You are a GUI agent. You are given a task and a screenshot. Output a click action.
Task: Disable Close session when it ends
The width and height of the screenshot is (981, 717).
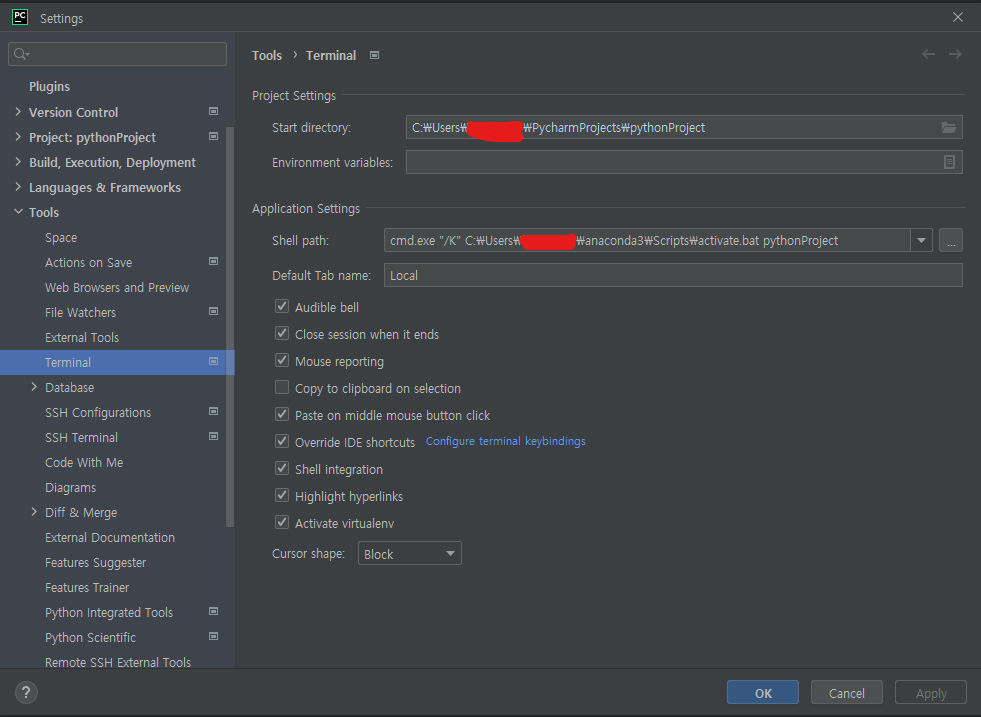(282, 333)
